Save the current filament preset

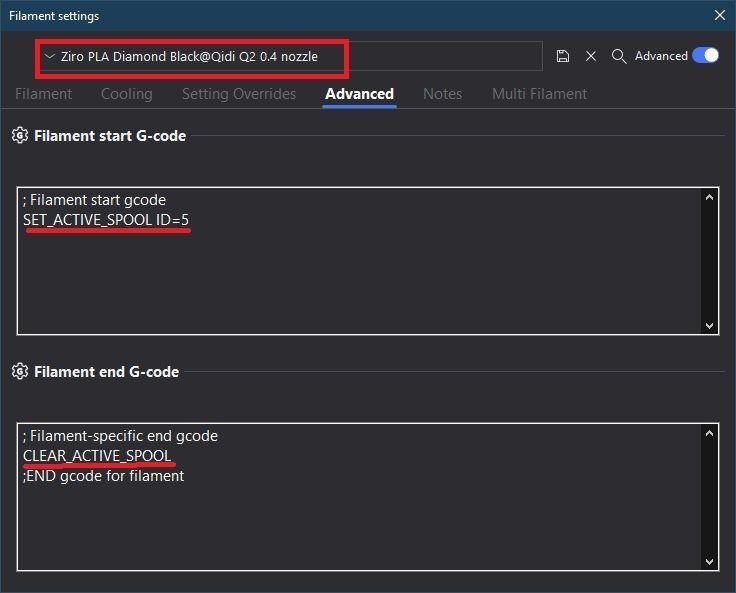pos(562,56)
